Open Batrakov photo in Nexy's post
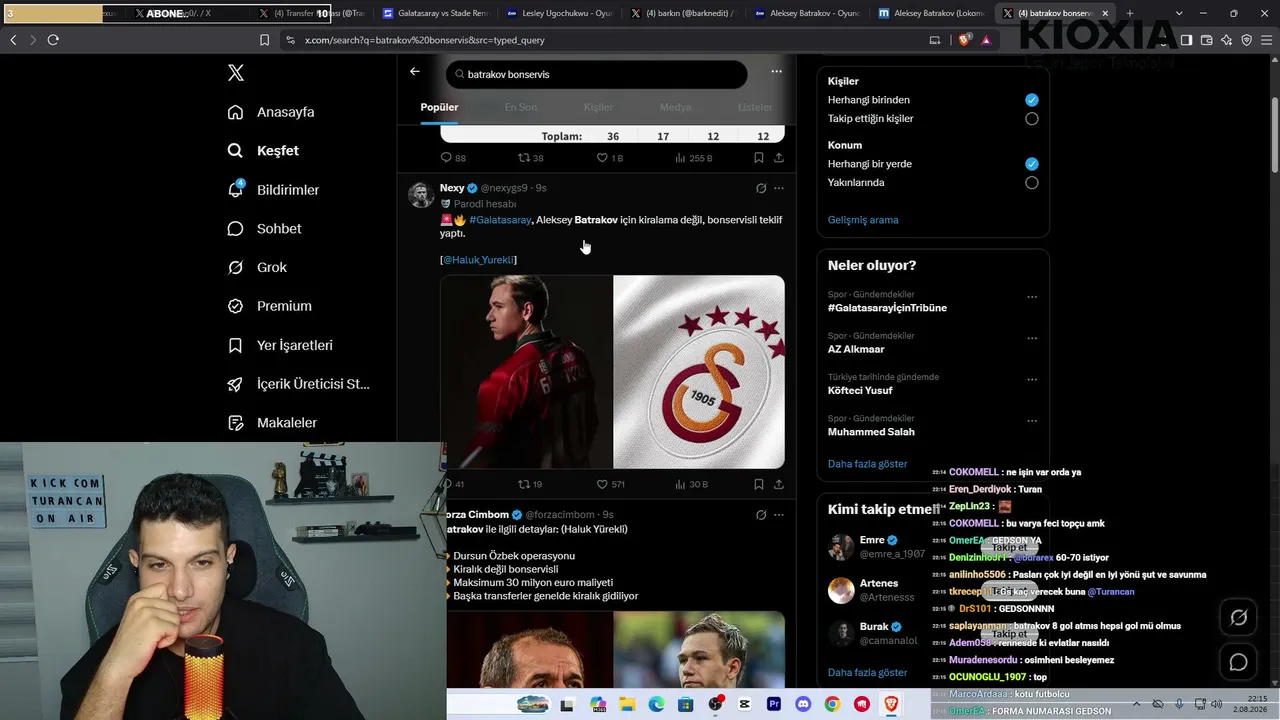 pos(526,372)
